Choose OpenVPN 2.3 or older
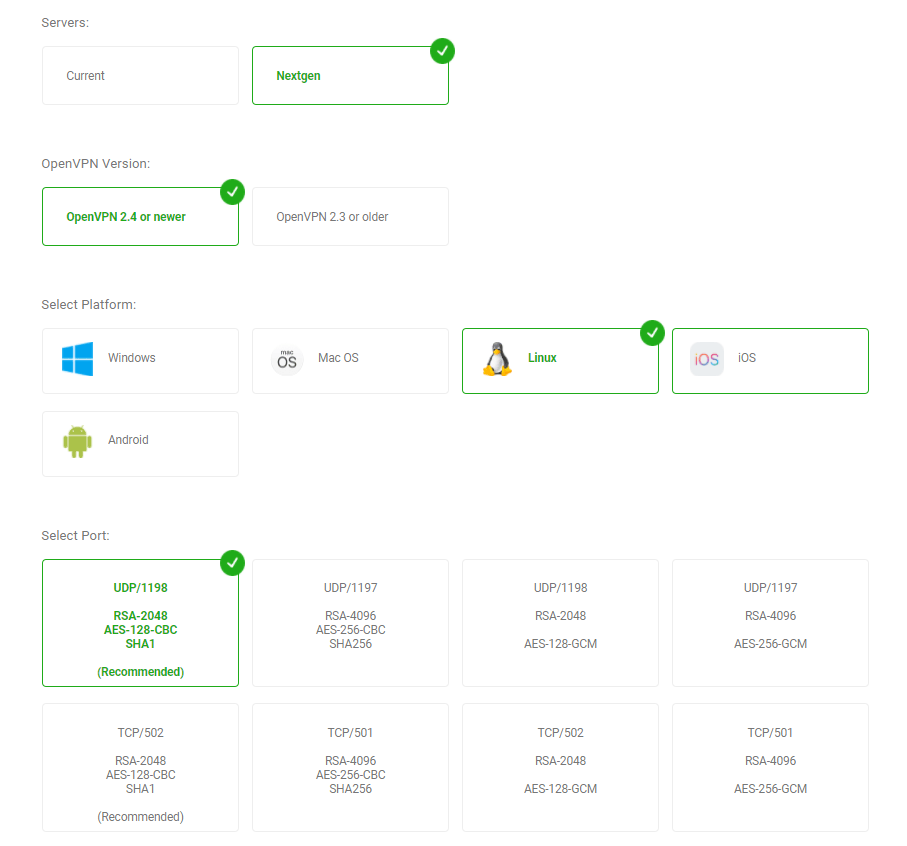This screenshot has width=907, height=846. click(x=351, y=217)
